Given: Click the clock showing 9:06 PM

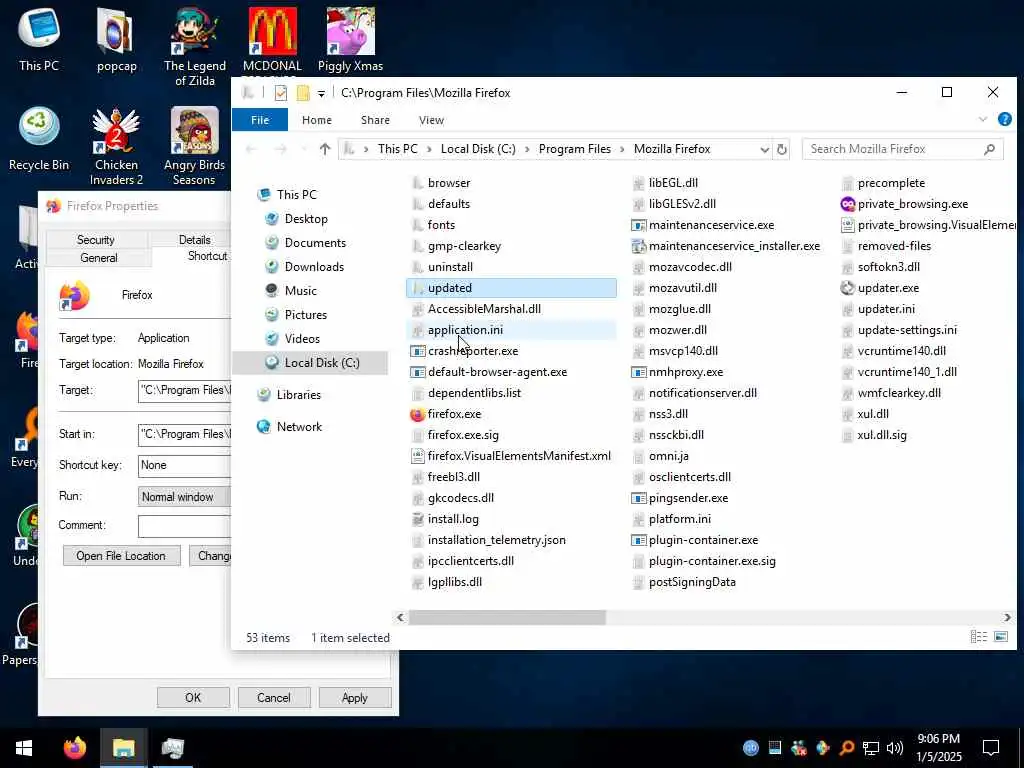Looking at the screenshot, I should [x=938, y=739].
